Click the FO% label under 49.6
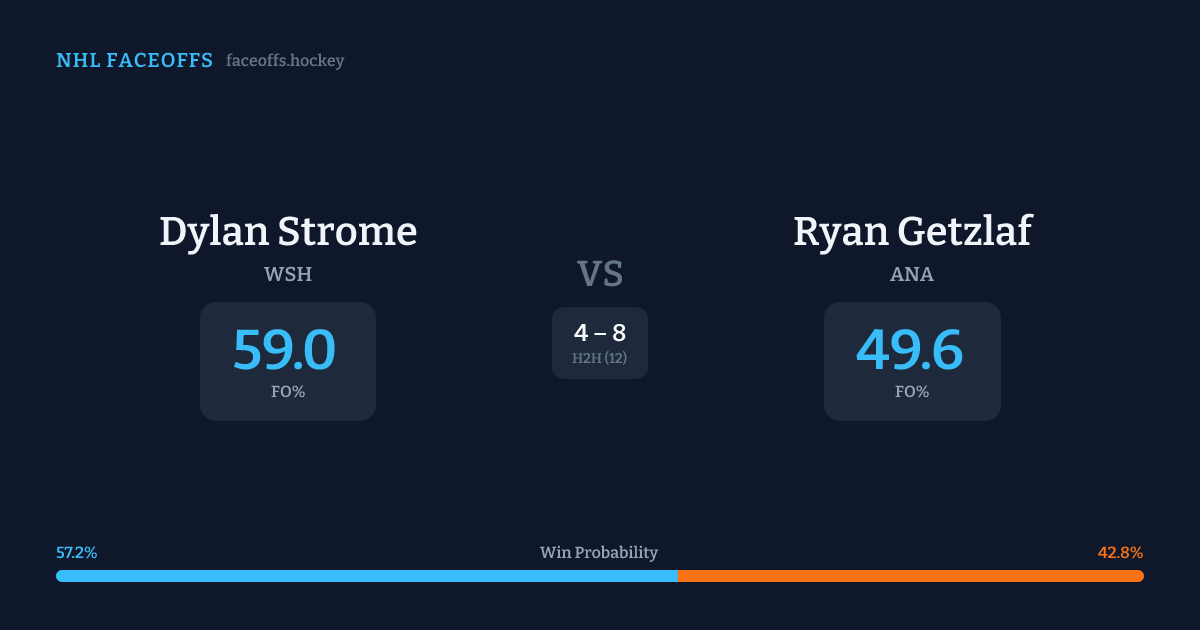This screenshot has width=1200, height=630. (x=912, y=392)
